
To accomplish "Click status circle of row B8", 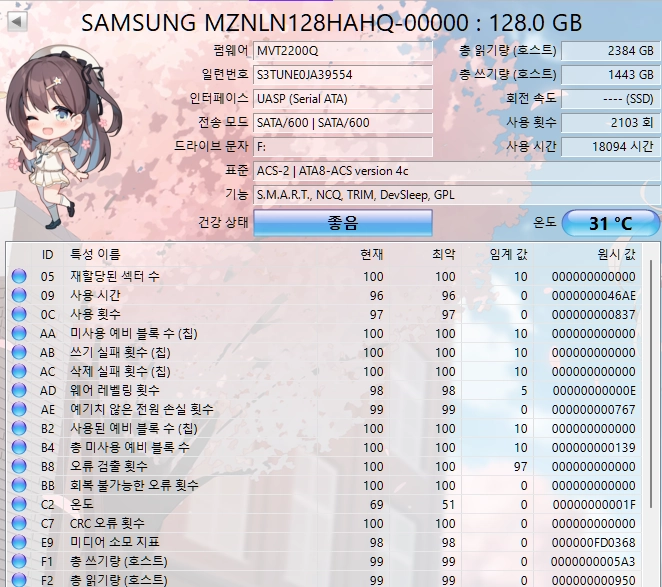I will [x=19, y=466].
